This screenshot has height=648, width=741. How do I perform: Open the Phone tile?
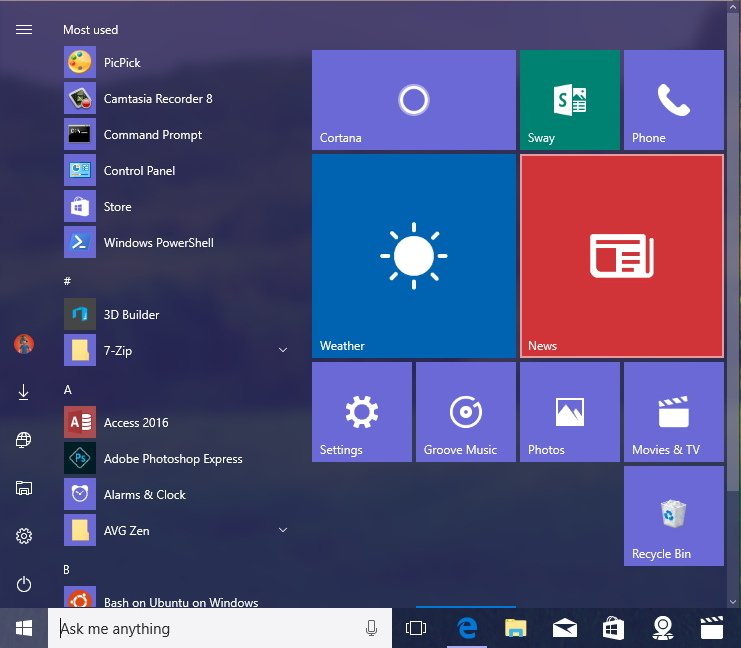(x=673, y=100)
